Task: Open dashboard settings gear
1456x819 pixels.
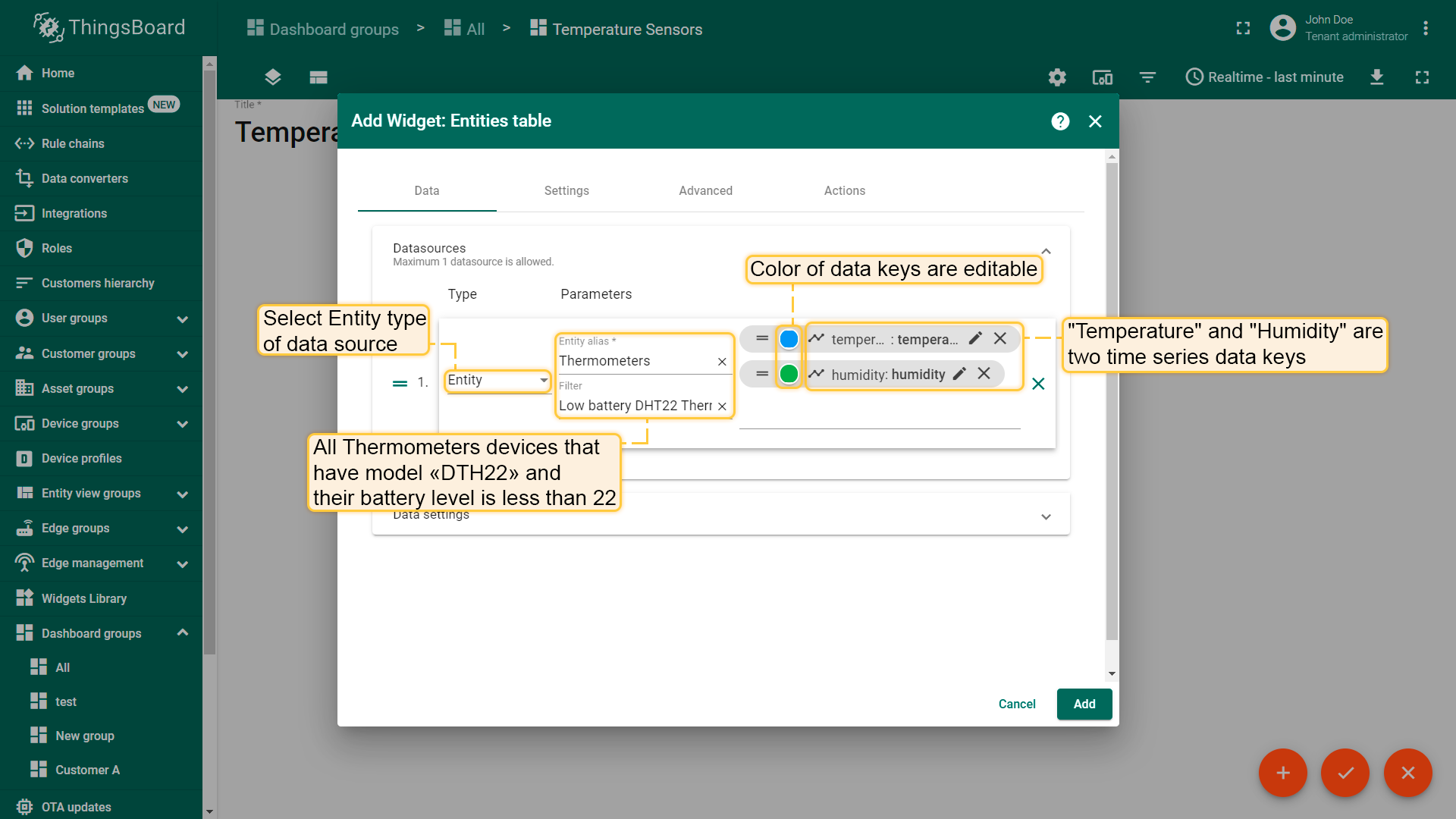Action: pos(1057,77)
